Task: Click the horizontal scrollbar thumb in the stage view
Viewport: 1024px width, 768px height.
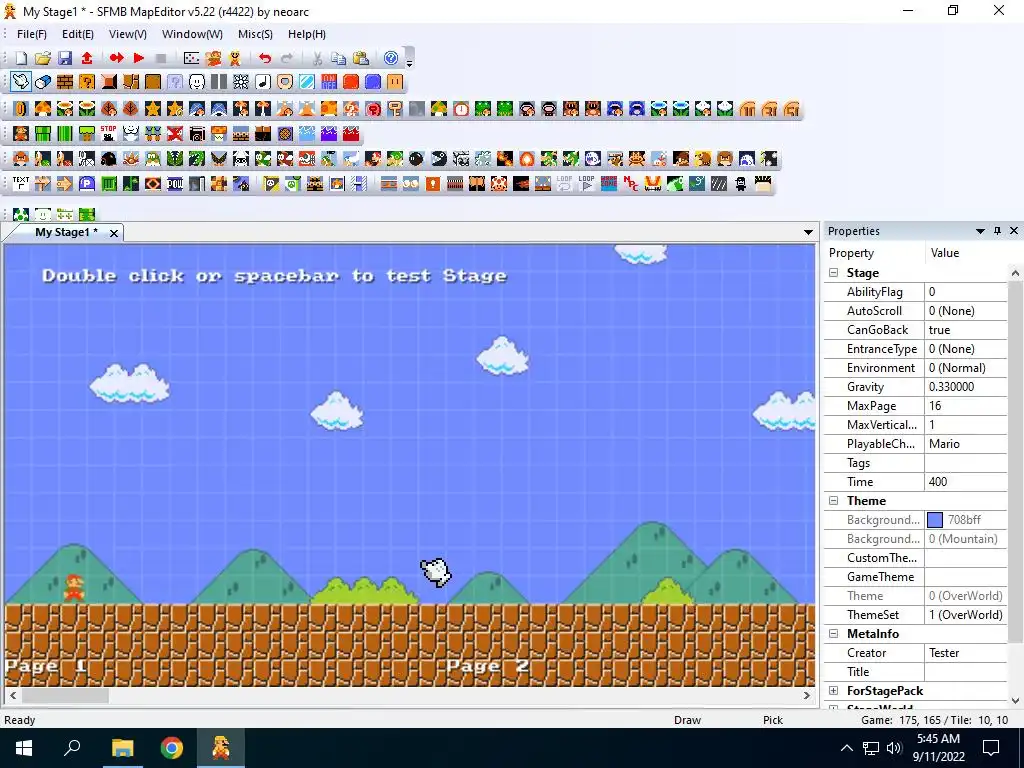Action: tap(65, 696)
